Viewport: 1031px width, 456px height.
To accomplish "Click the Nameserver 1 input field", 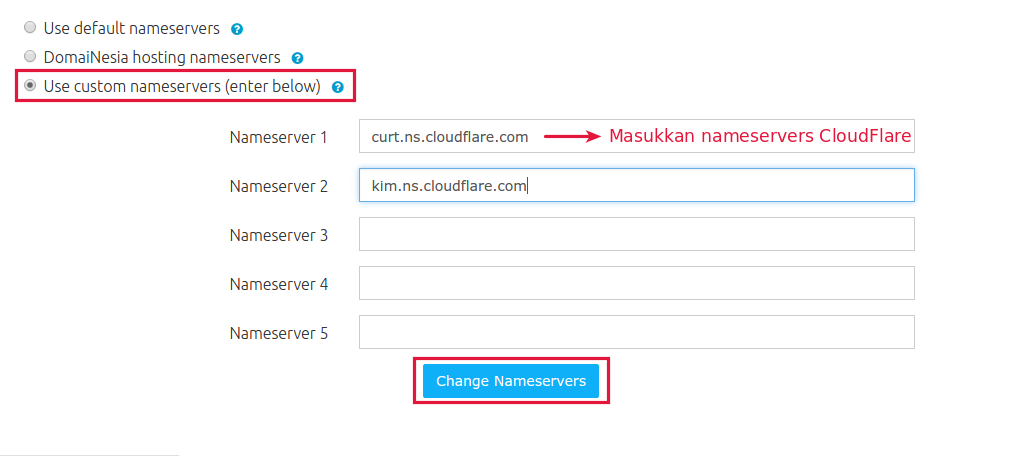I will tap(450, 137).
